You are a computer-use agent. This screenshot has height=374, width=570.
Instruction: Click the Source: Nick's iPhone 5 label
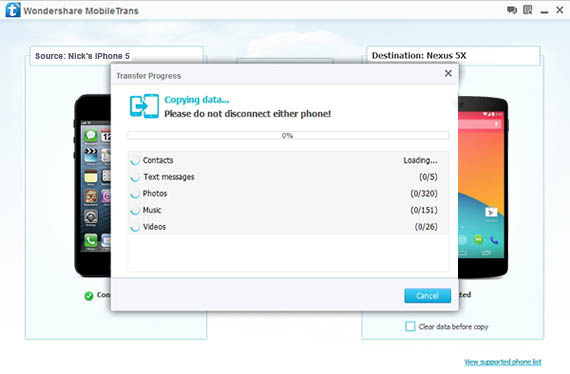[x=82, y=56]
